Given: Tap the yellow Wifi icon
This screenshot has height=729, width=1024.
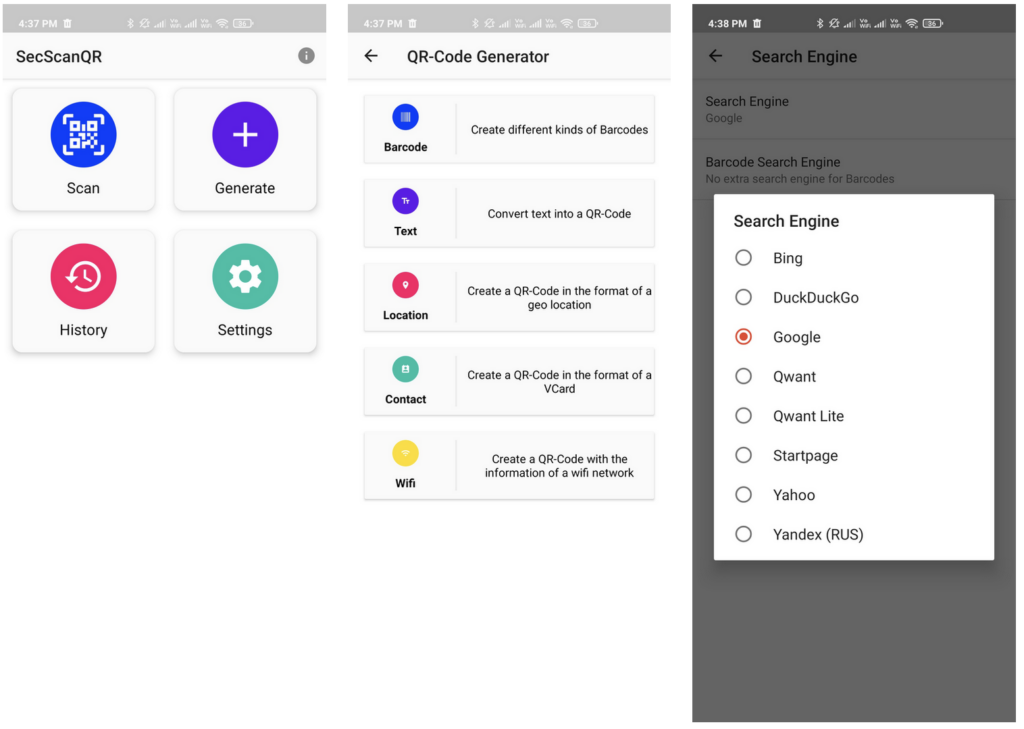Looking at the screenshot, I should pos(405,453).
